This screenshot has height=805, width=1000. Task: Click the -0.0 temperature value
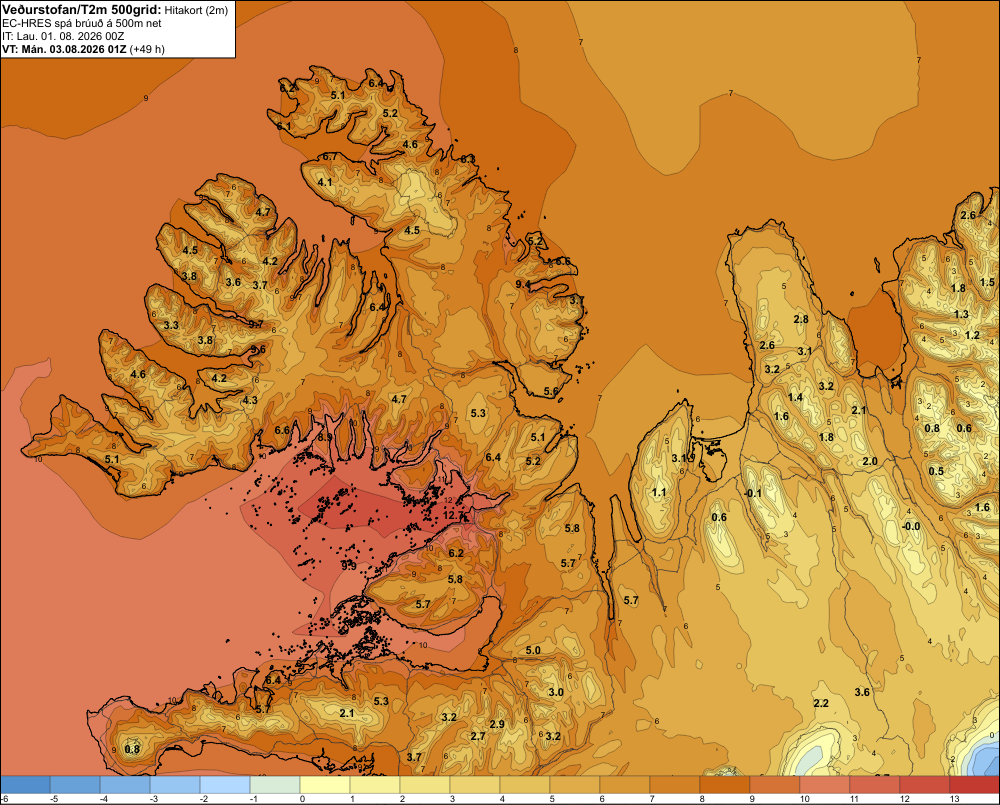coord(911,526)
